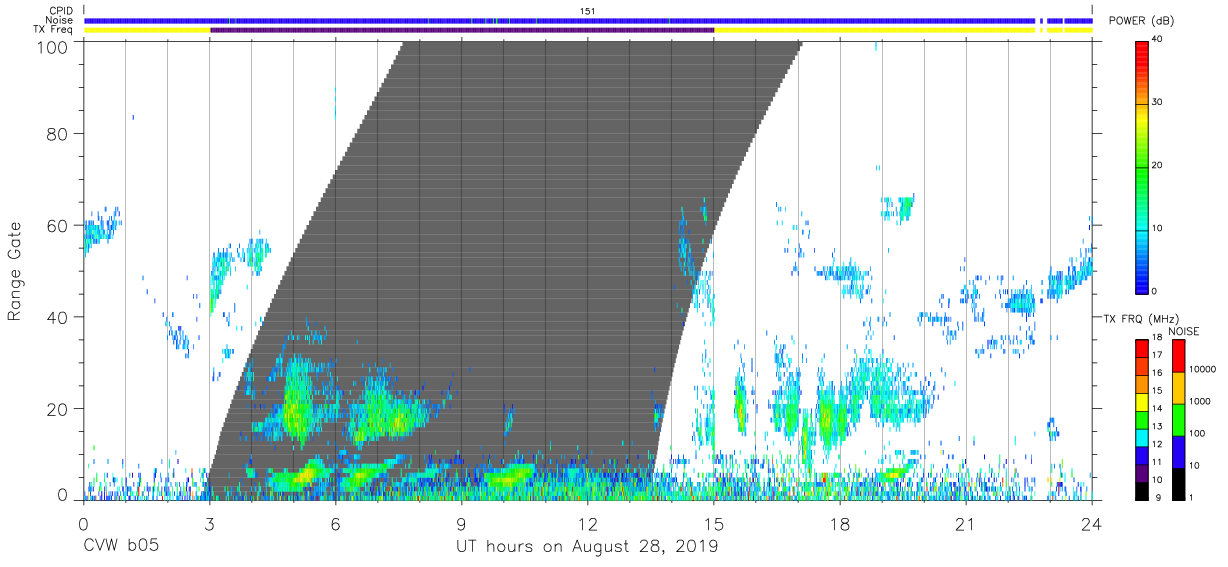Viewport: 1228px width, 567px height.
Task: Click the 16 label on the TX FRQ legend
Action: pyautogui.click(x=1158, y=373)
